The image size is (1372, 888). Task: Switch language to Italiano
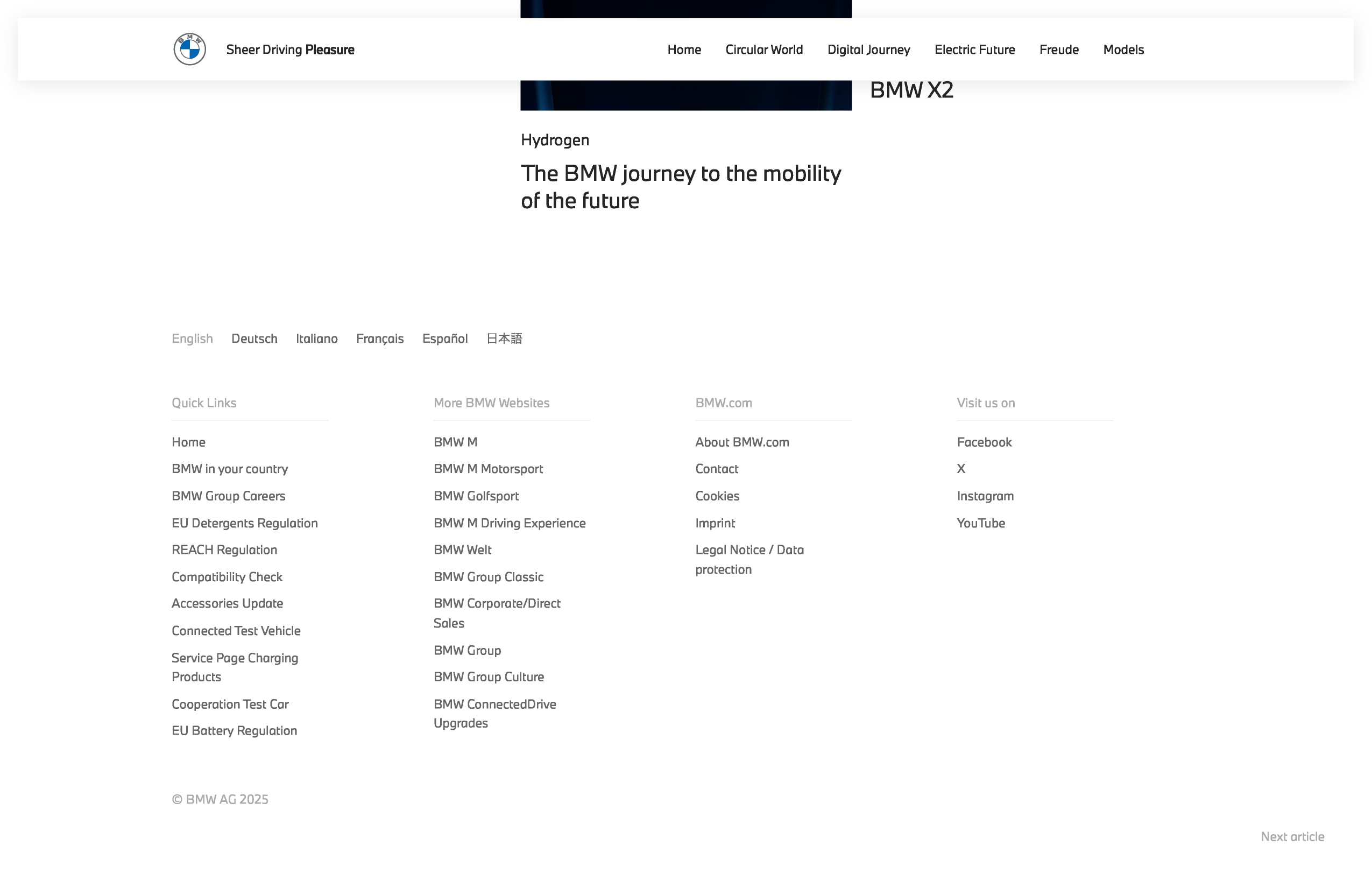tap(316, 339)
